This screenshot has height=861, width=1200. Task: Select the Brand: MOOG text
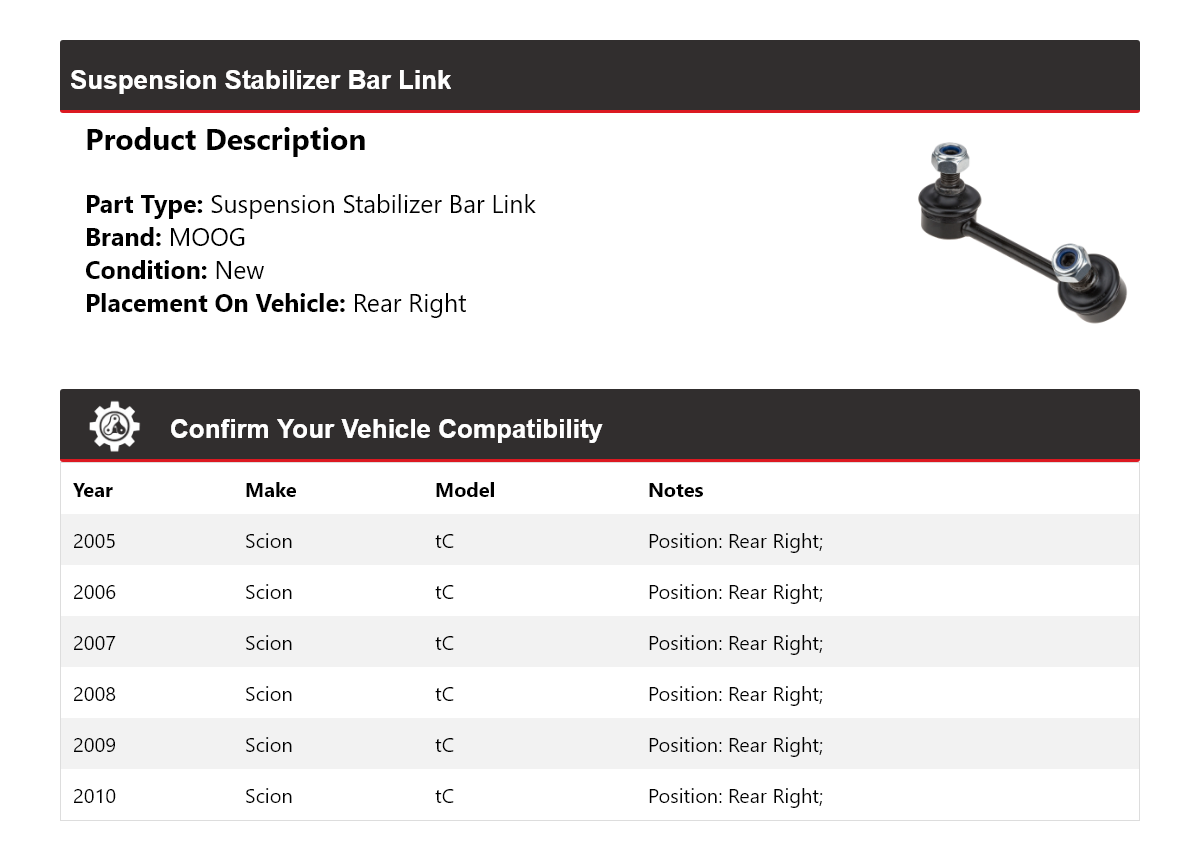165,237
